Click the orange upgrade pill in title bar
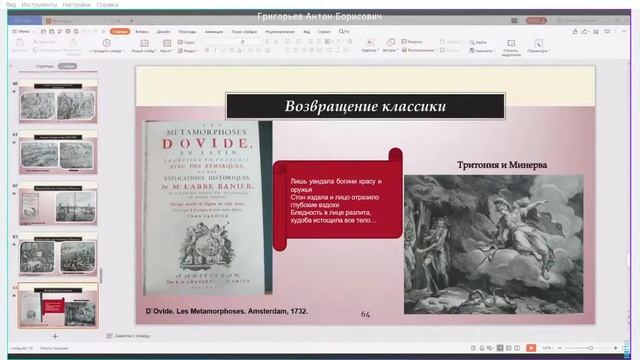Screen dimensions: 640x360 (536, 20)
